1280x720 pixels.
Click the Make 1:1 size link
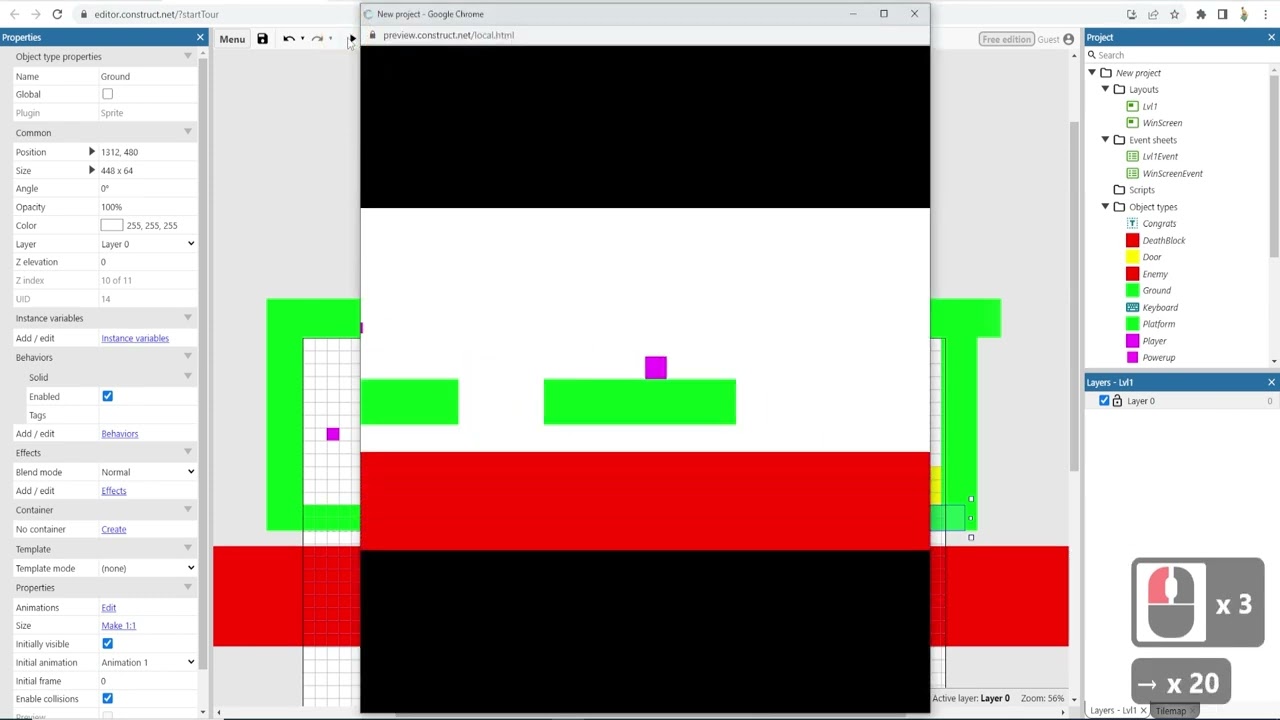pos(118,626)
